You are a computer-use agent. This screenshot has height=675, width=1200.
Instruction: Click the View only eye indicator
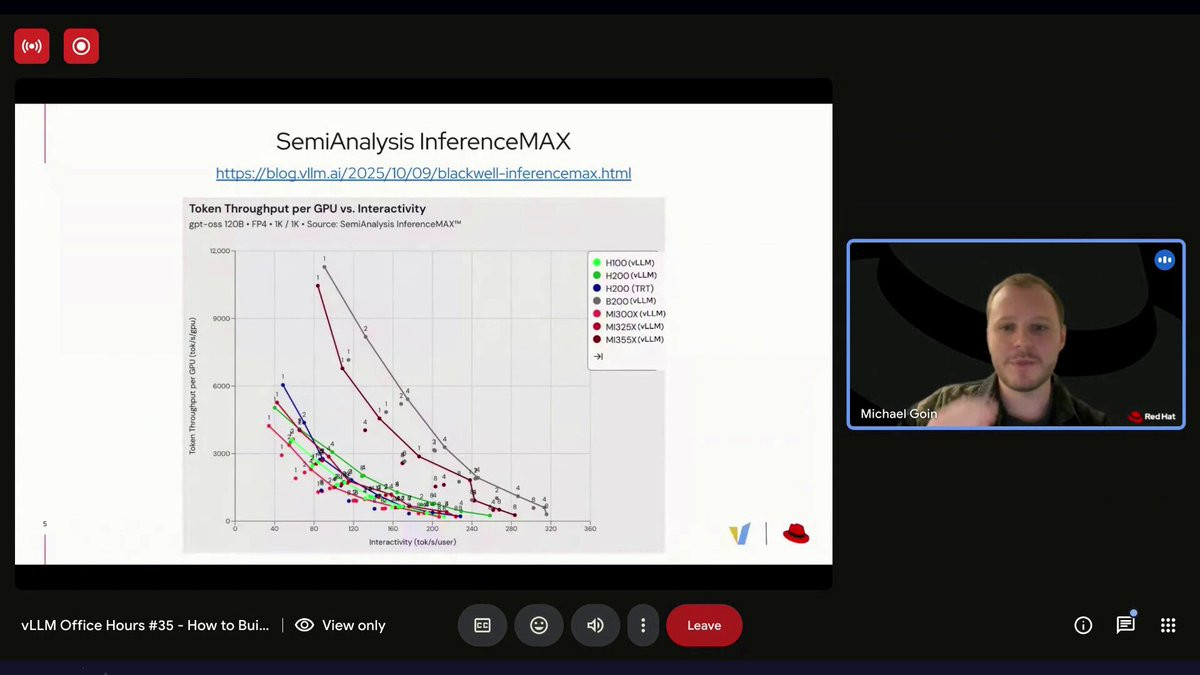pyautogui.click(x=340, y=625)
